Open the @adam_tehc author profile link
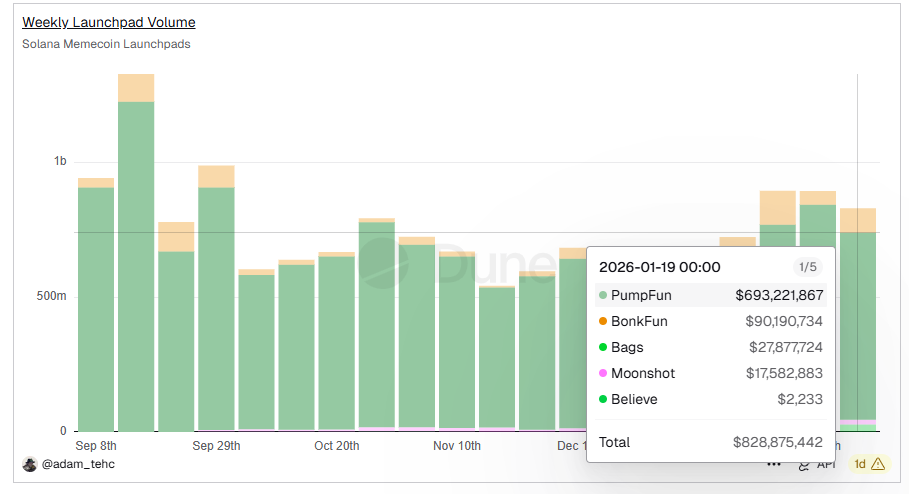 (78, 464)
